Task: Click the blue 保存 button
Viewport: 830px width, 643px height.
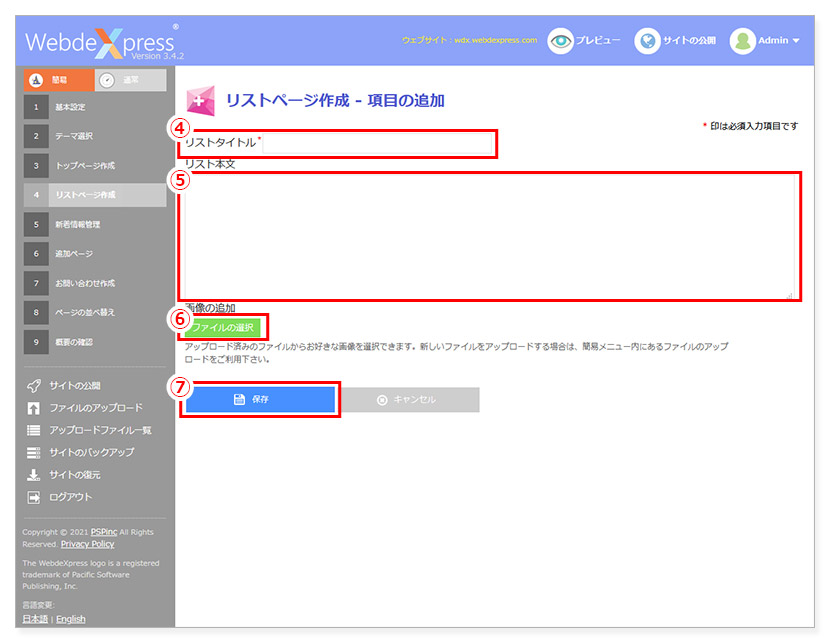Action: coord(260,400)
